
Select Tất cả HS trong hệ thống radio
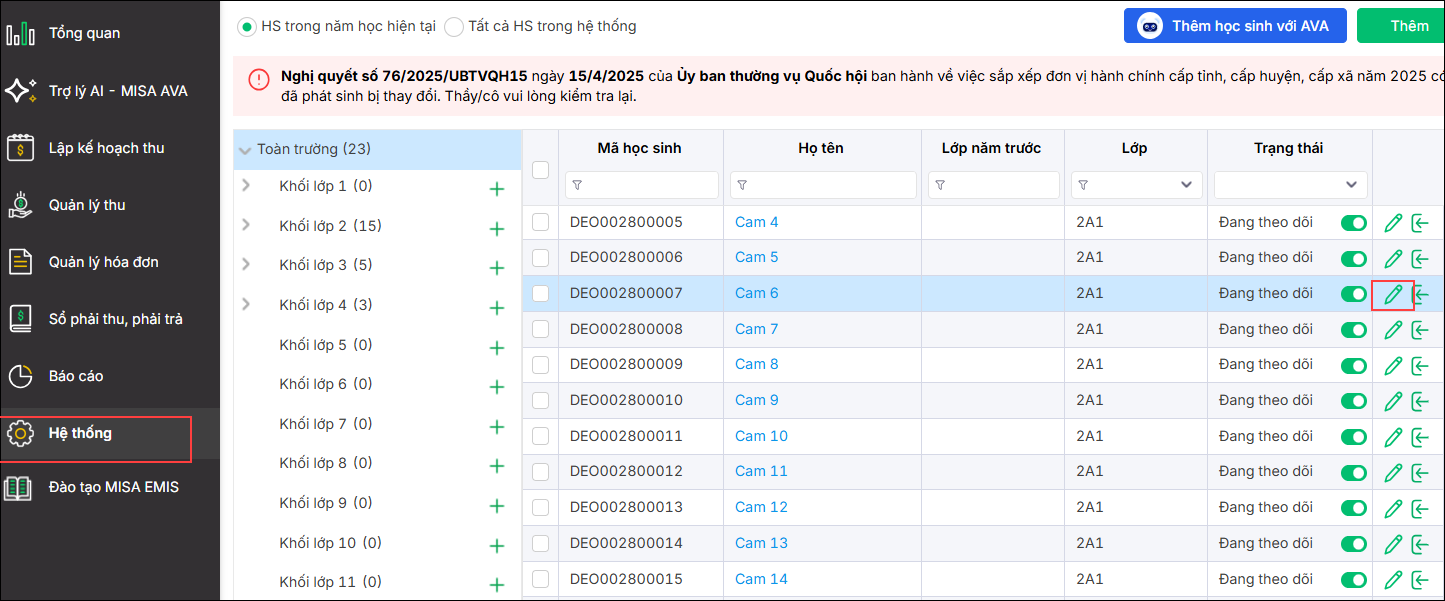tap(454, 27)
